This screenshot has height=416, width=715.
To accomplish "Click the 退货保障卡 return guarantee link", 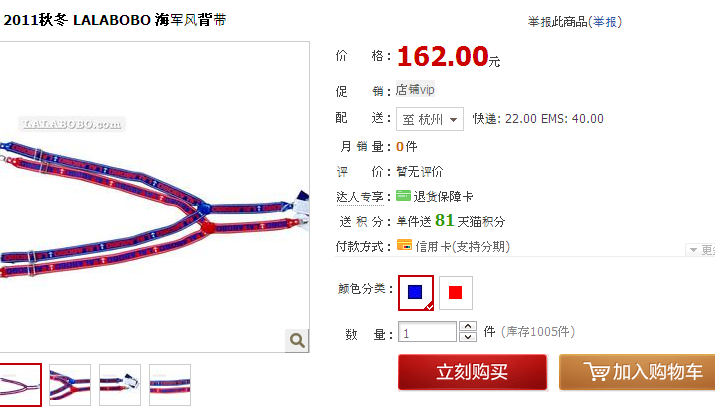I will [443, 197].
